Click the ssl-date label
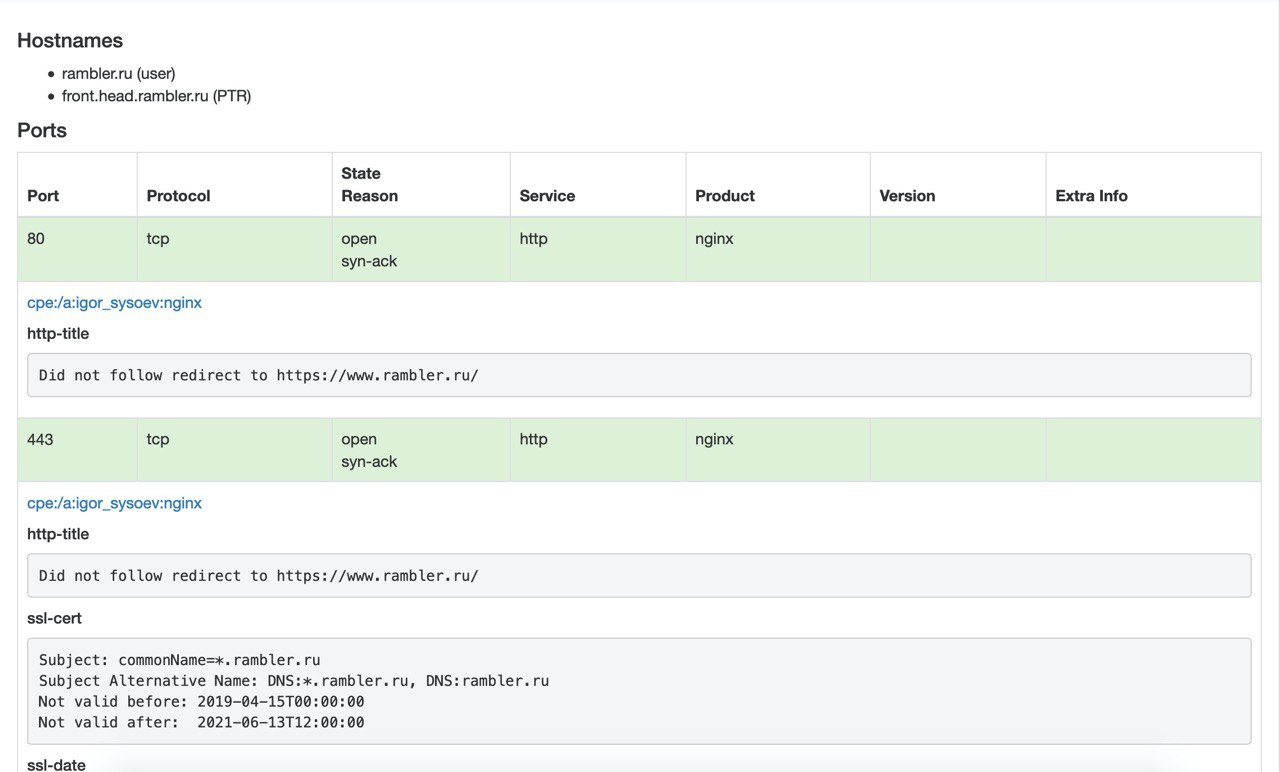 tap(56, 764)
